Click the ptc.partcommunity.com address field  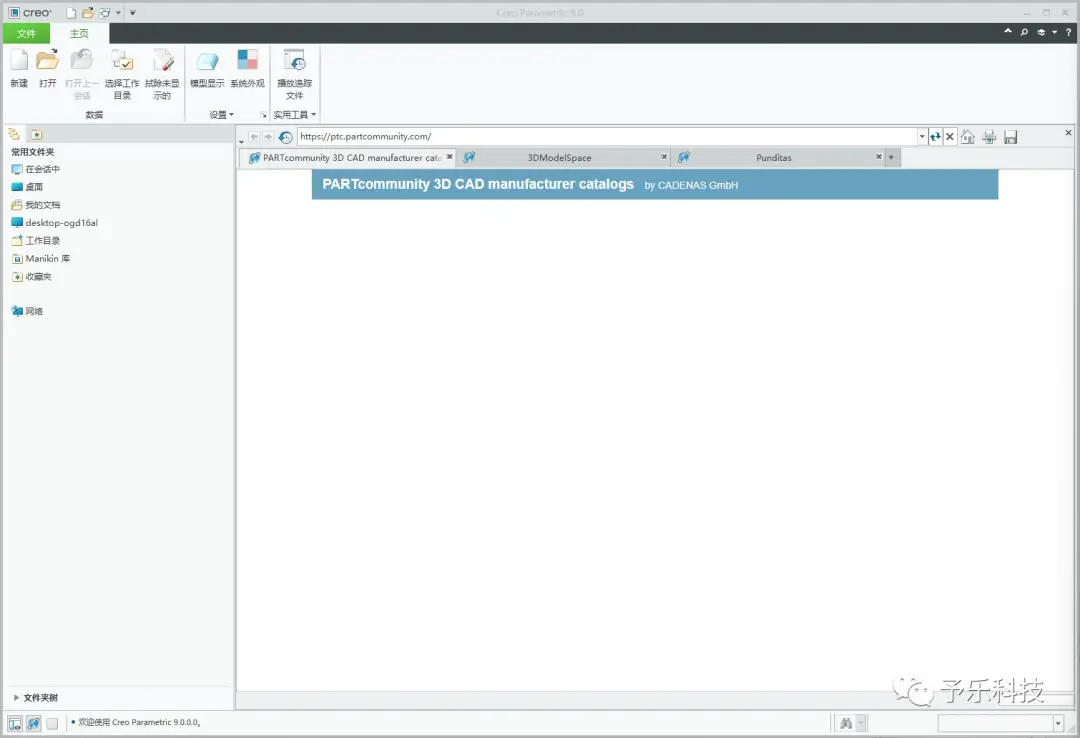click(608, 136)
